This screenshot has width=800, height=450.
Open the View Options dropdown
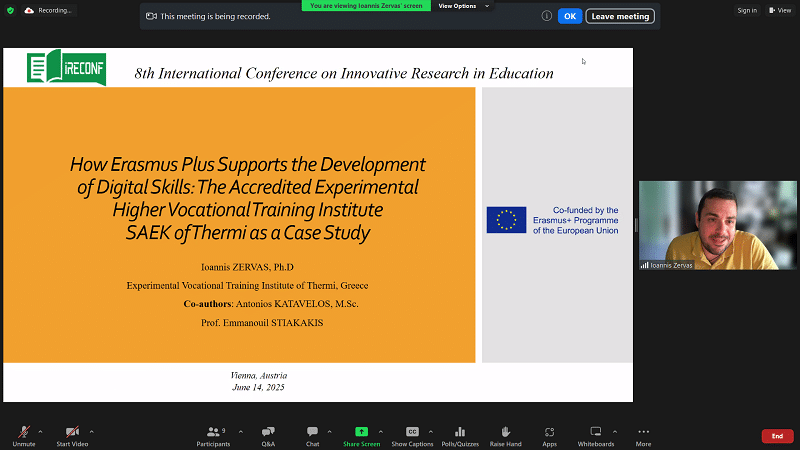point(465,5)
